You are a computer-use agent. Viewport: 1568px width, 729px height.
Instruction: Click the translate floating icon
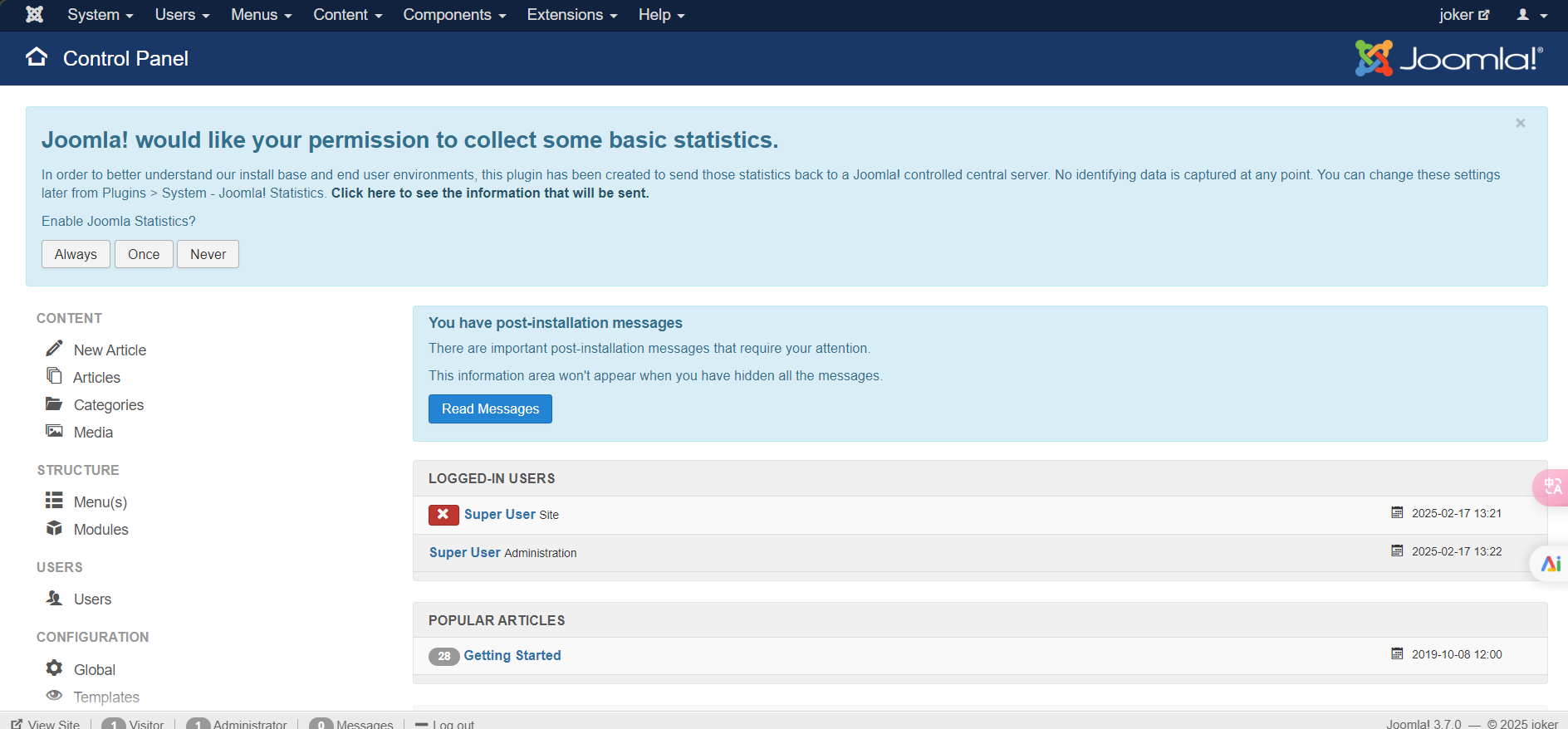point(1551,487)
